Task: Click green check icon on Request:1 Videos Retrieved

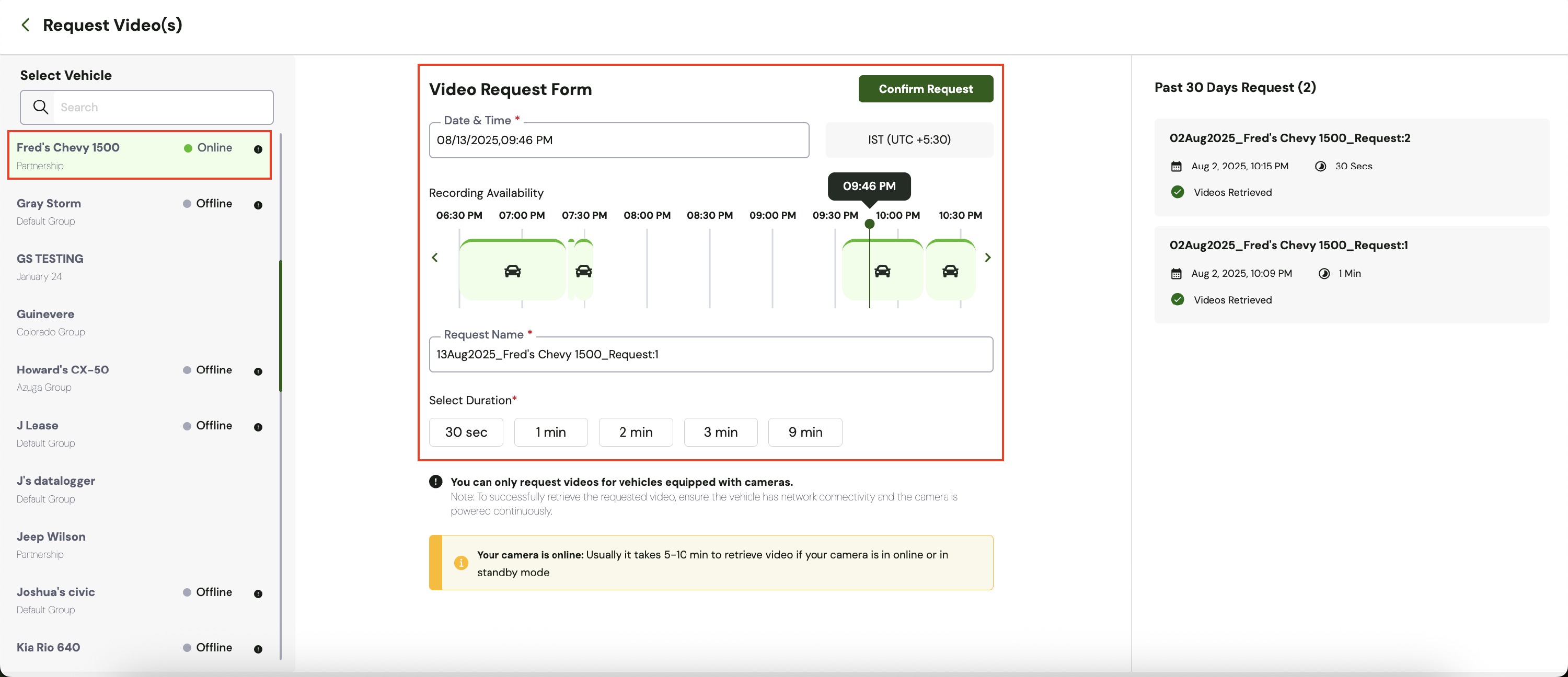Action: pyautogui.click(x=1177, y=299)
